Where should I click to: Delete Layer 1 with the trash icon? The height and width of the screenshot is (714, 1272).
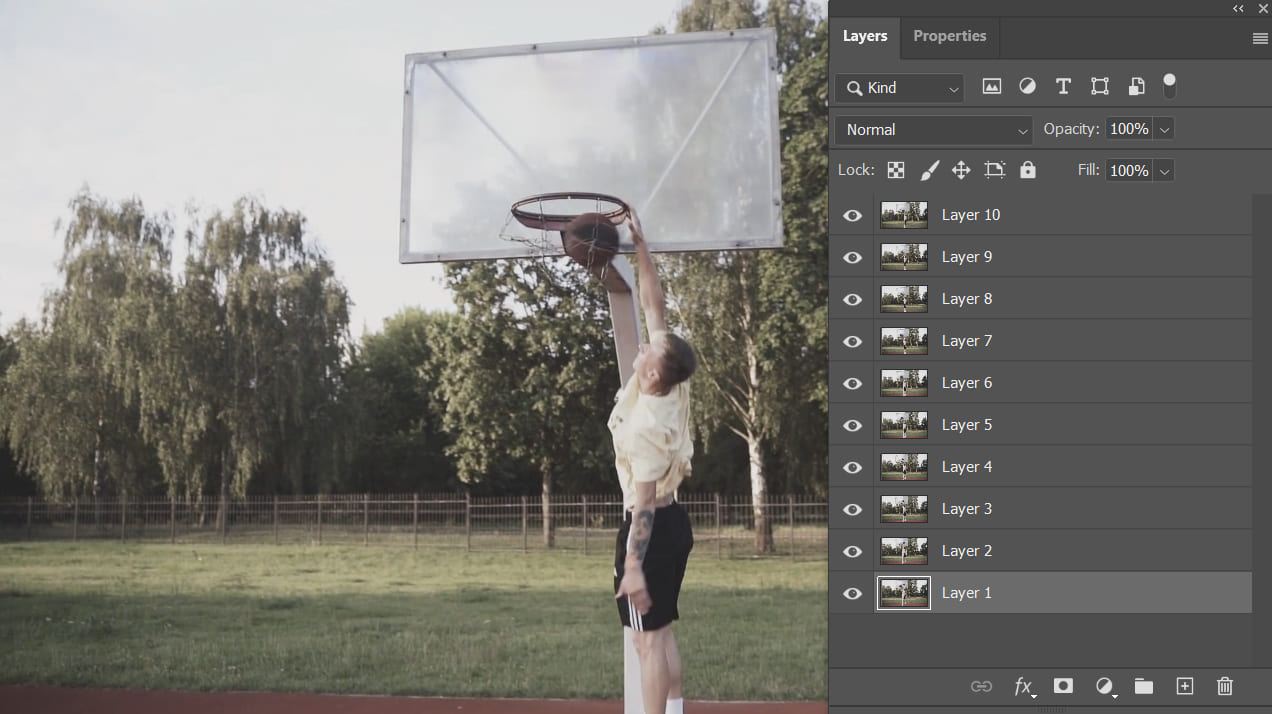1224,687
